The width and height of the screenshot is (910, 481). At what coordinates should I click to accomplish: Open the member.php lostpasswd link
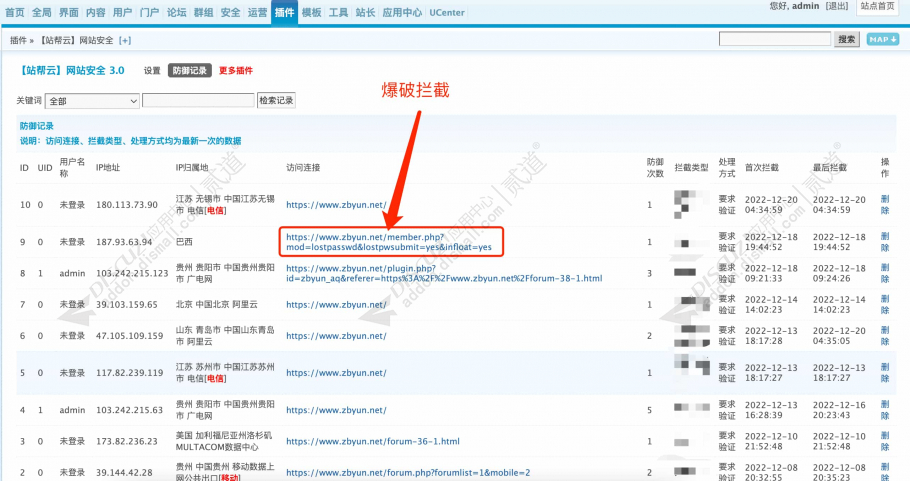[x=389, y=242]
